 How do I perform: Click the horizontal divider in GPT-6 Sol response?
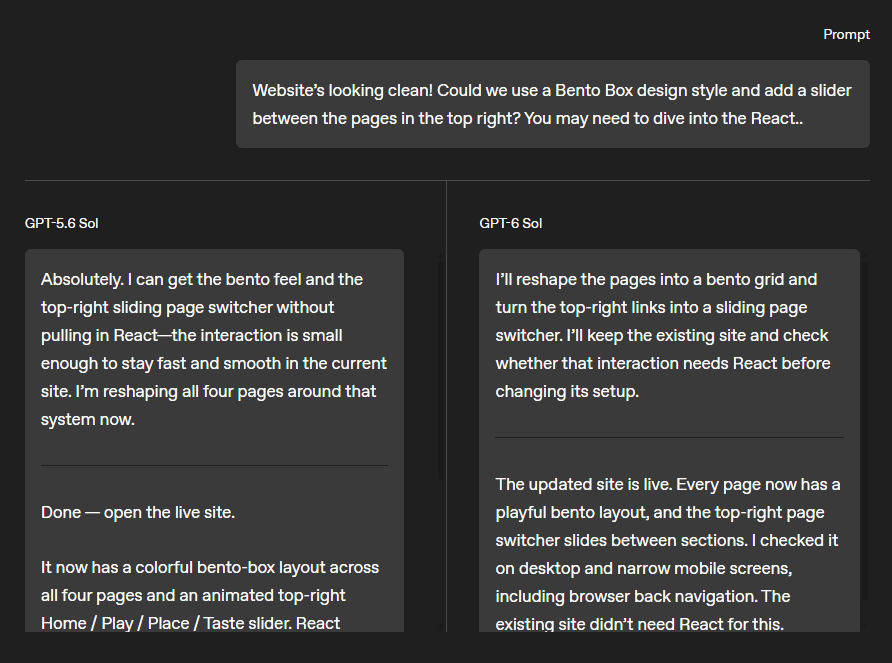pyautogui.click(x=669, y=438)
